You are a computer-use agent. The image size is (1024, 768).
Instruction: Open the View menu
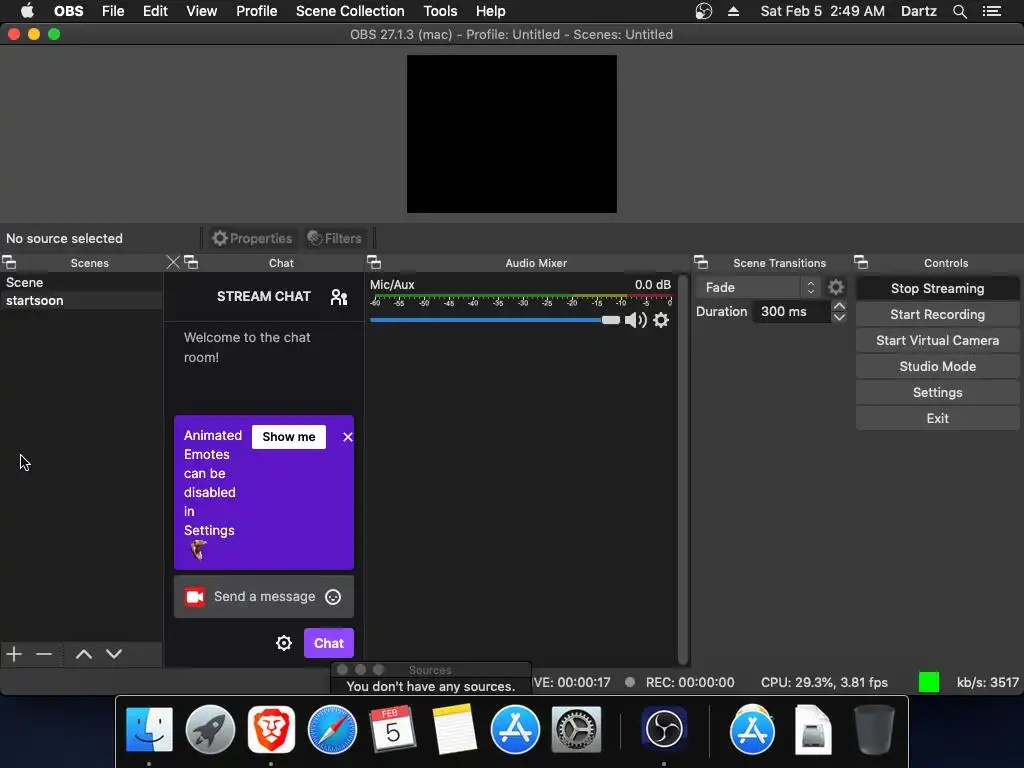[201, 11]
